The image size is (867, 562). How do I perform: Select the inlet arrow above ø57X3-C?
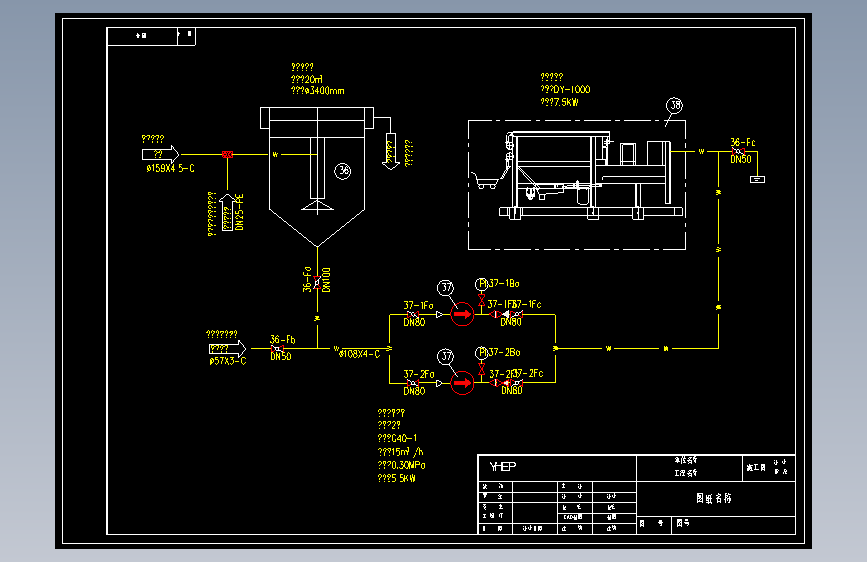[228, 348]
